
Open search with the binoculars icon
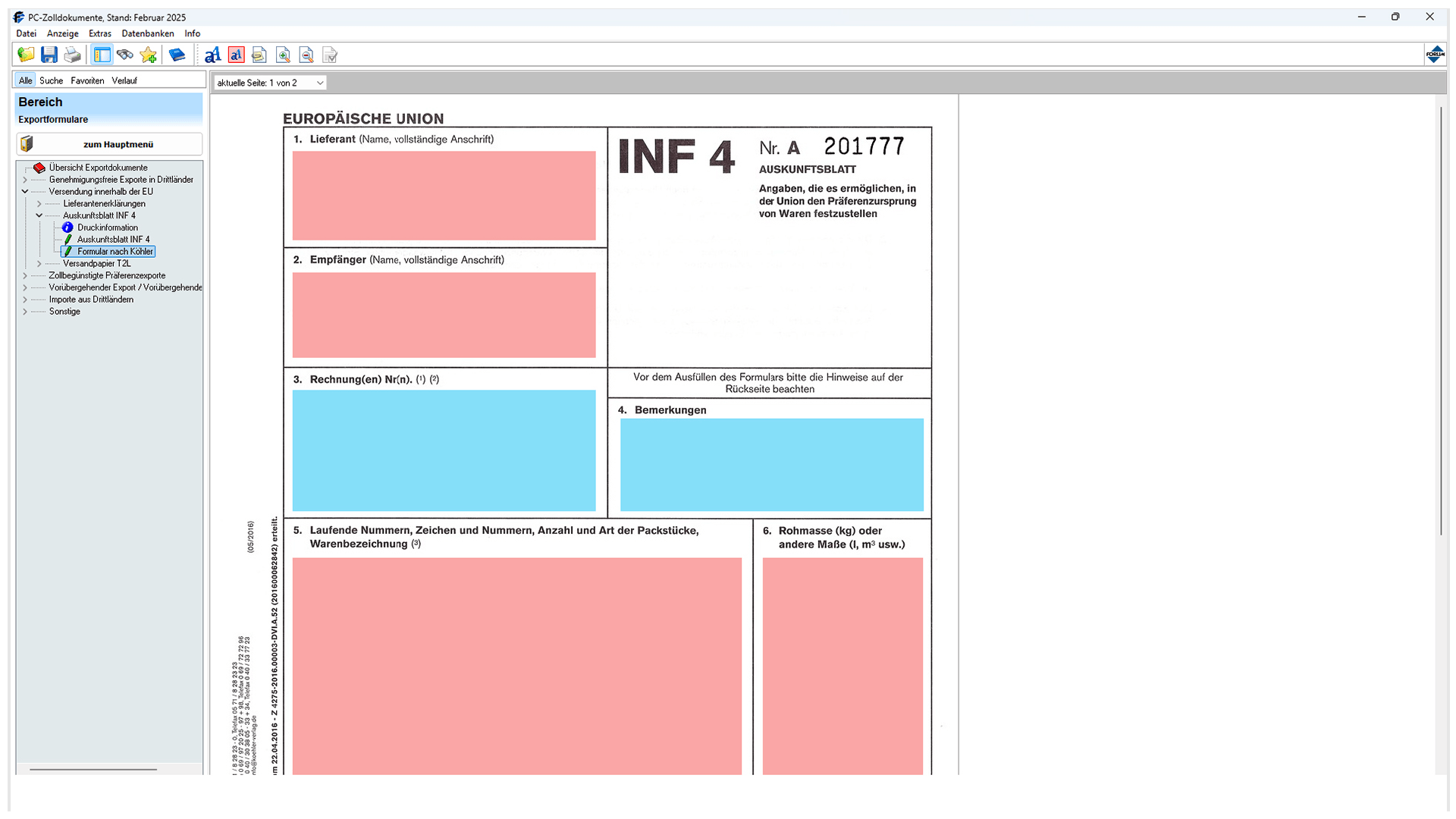point(125,55)
